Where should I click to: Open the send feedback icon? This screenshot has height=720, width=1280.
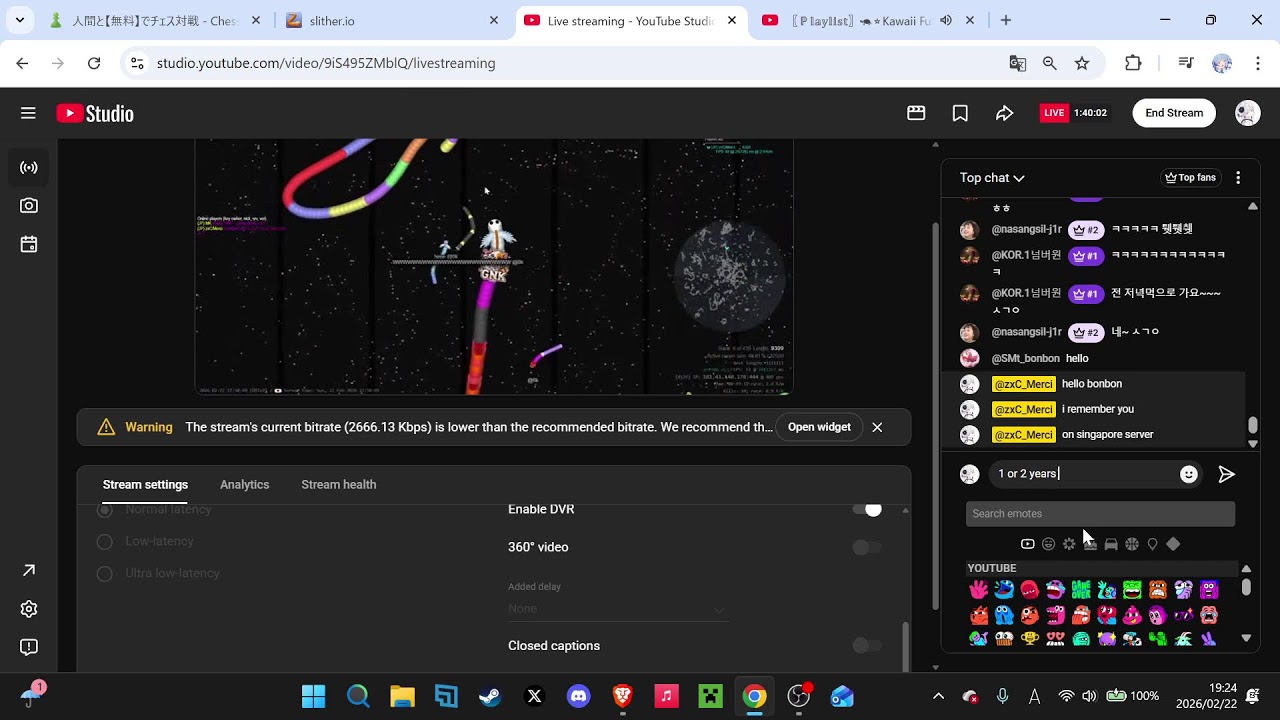click(x=29, y=647)
